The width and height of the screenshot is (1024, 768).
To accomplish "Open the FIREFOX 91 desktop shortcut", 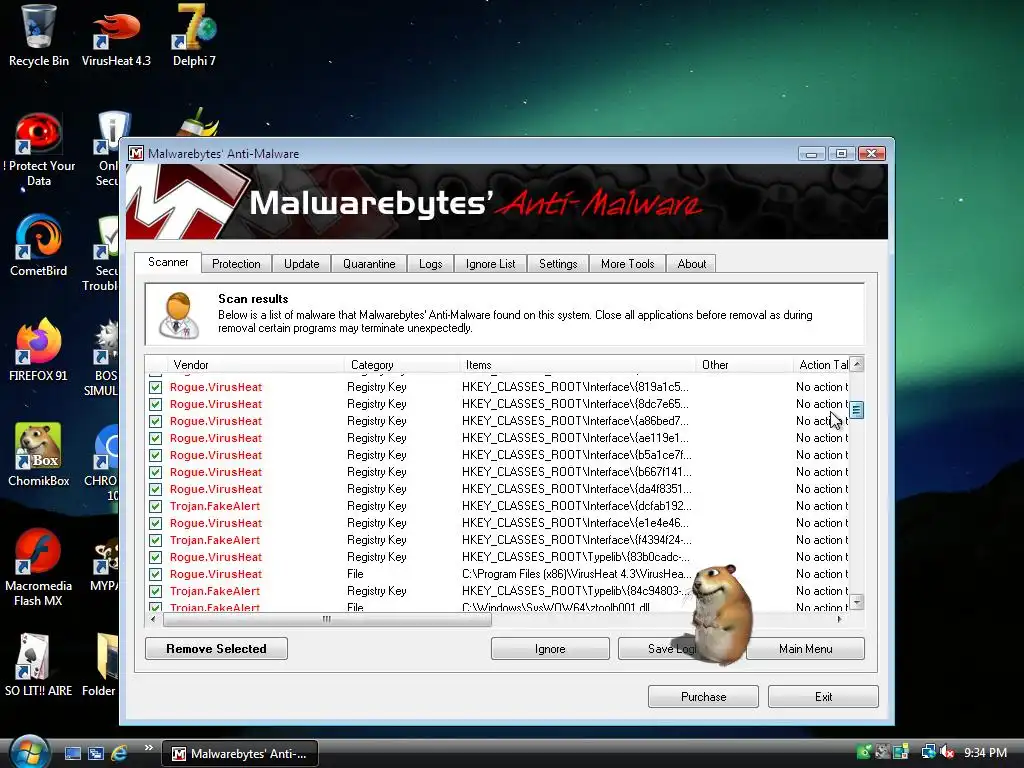I will click(x=39, y=351).
